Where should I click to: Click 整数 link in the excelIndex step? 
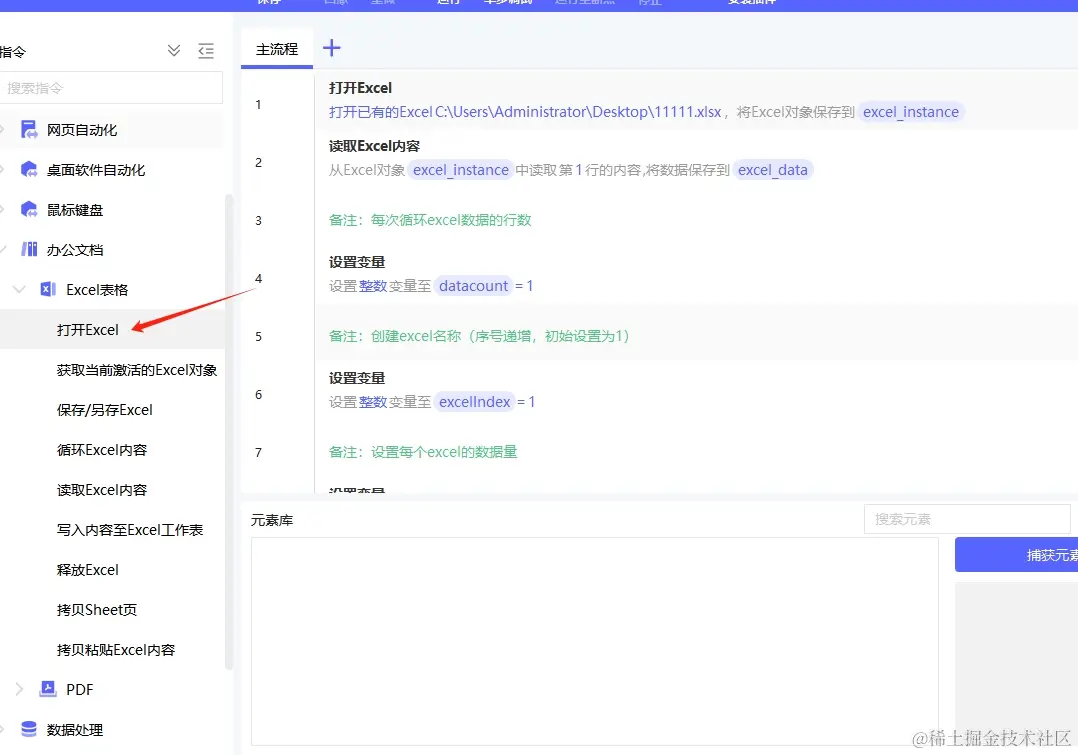click(x=373, y=402)
